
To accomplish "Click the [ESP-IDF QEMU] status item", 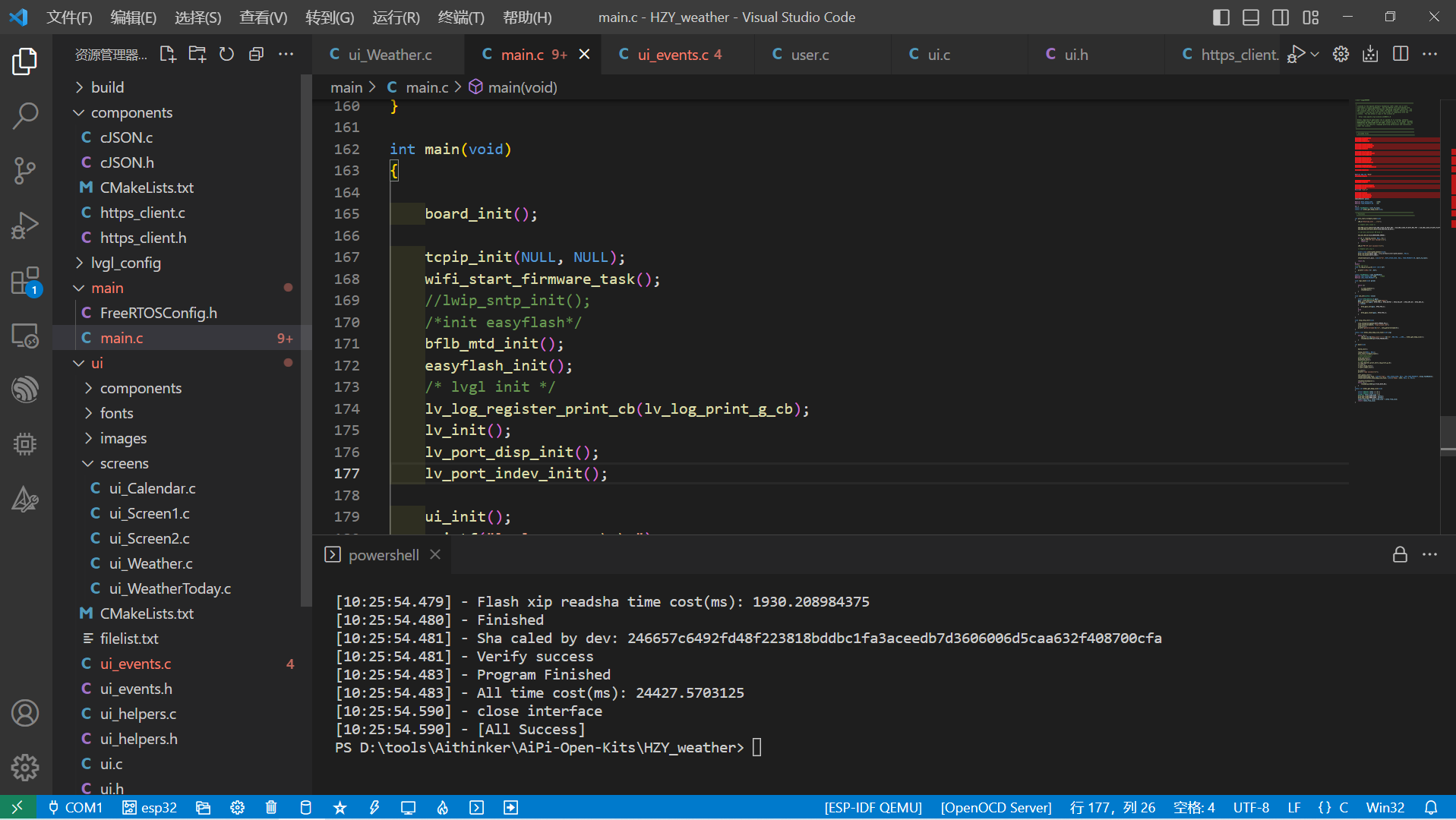I will tap(873, 808).
